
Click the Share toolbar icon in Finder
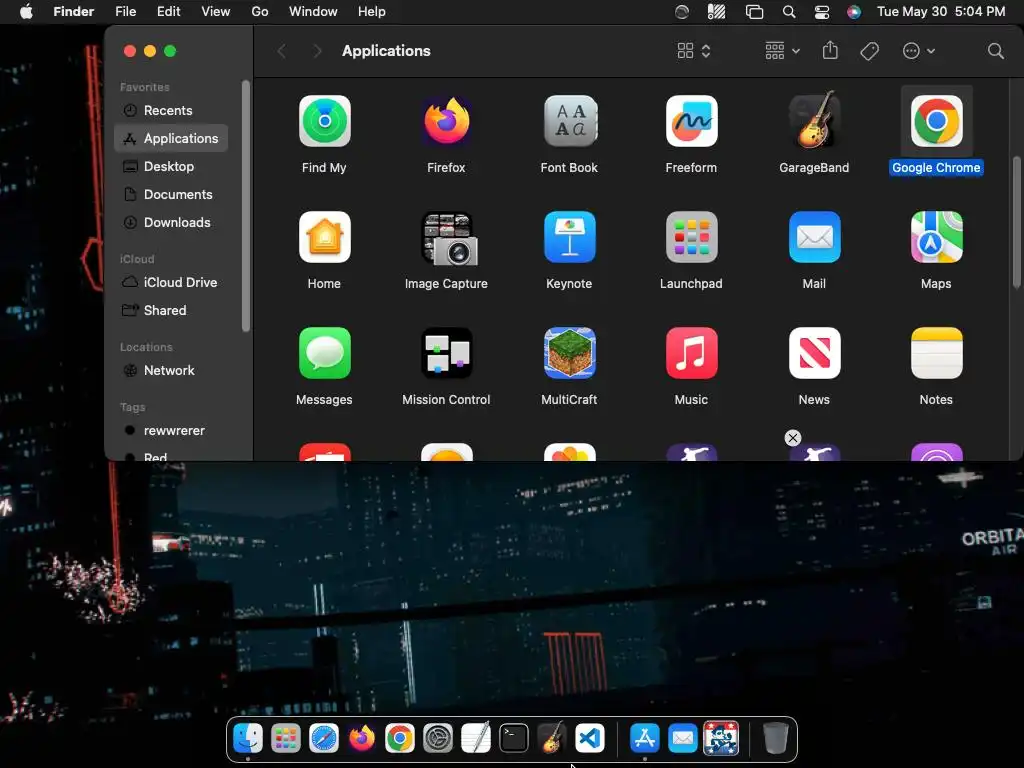[830, 50]
